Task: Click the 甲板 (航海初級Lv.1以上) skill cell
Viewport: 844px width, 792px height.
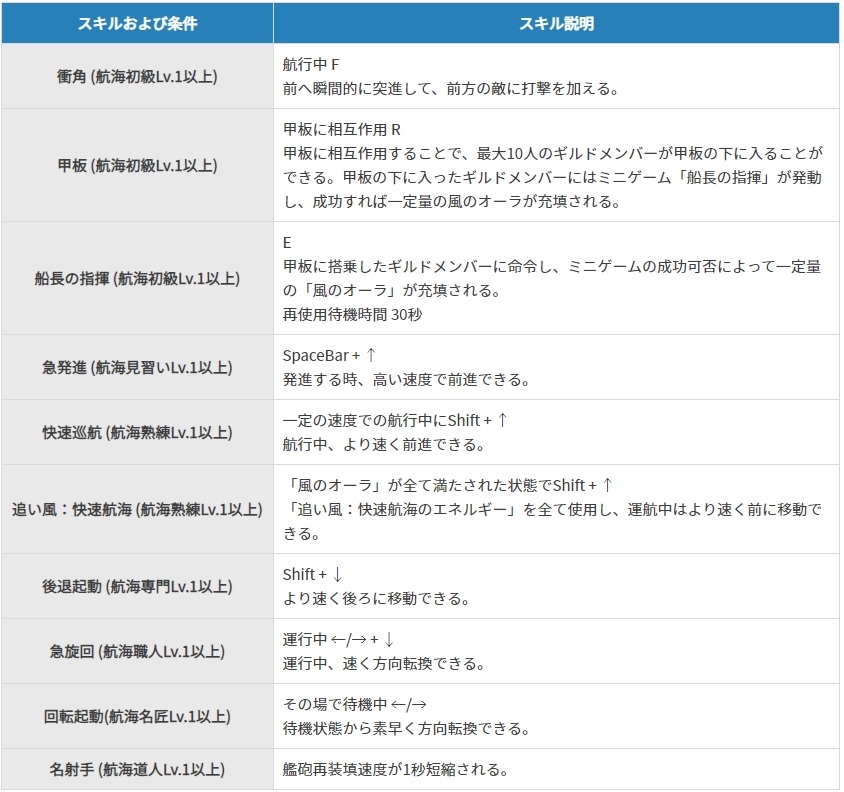Action: click(x=137, y=165)
